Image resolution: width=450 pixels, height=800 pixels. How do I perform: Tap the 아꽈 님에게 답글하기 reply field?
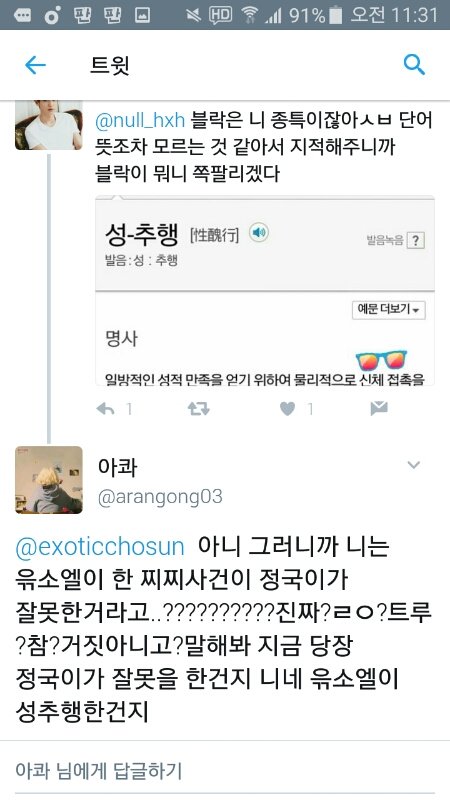point(225,770)
